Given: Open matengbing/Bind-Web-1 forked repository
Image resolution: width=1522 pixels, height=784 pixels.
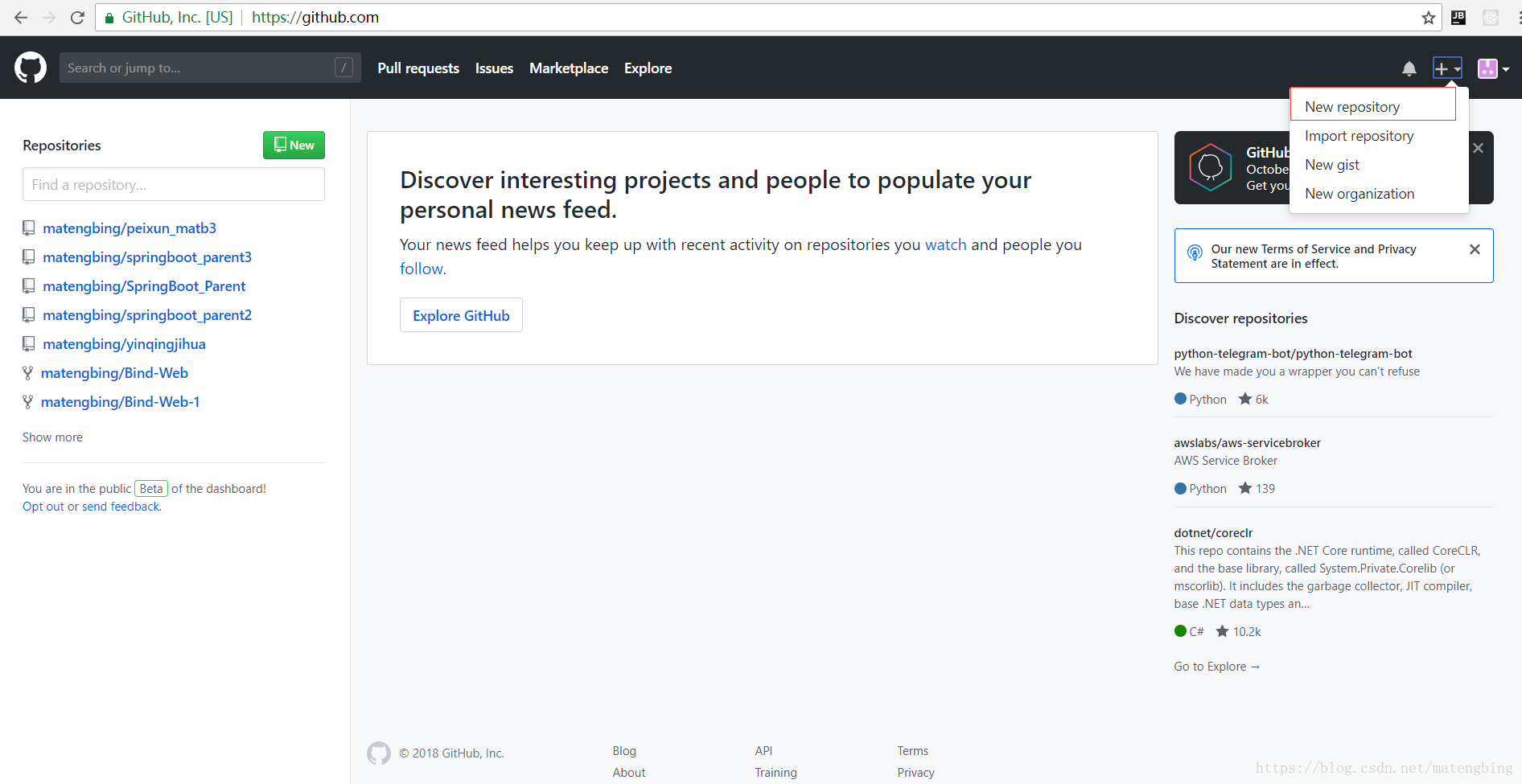Looking at the screenshot, I should 120,402.
